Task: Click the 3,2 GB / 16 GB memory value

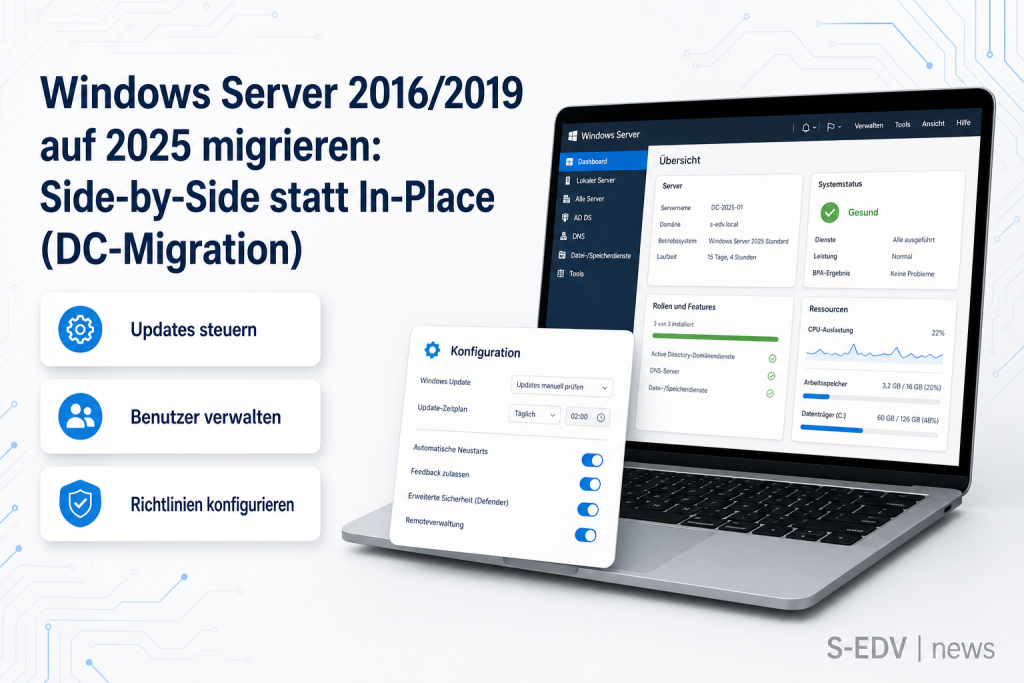Action: coord(911,387)
